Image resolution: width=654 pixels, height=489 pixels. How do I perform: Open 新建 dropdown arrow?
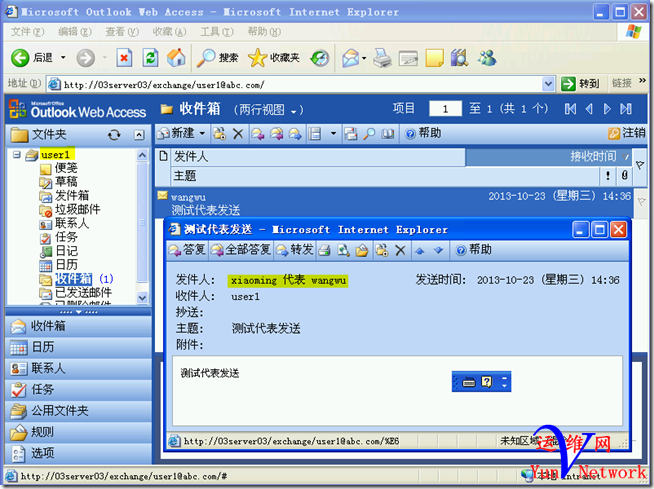202,134
